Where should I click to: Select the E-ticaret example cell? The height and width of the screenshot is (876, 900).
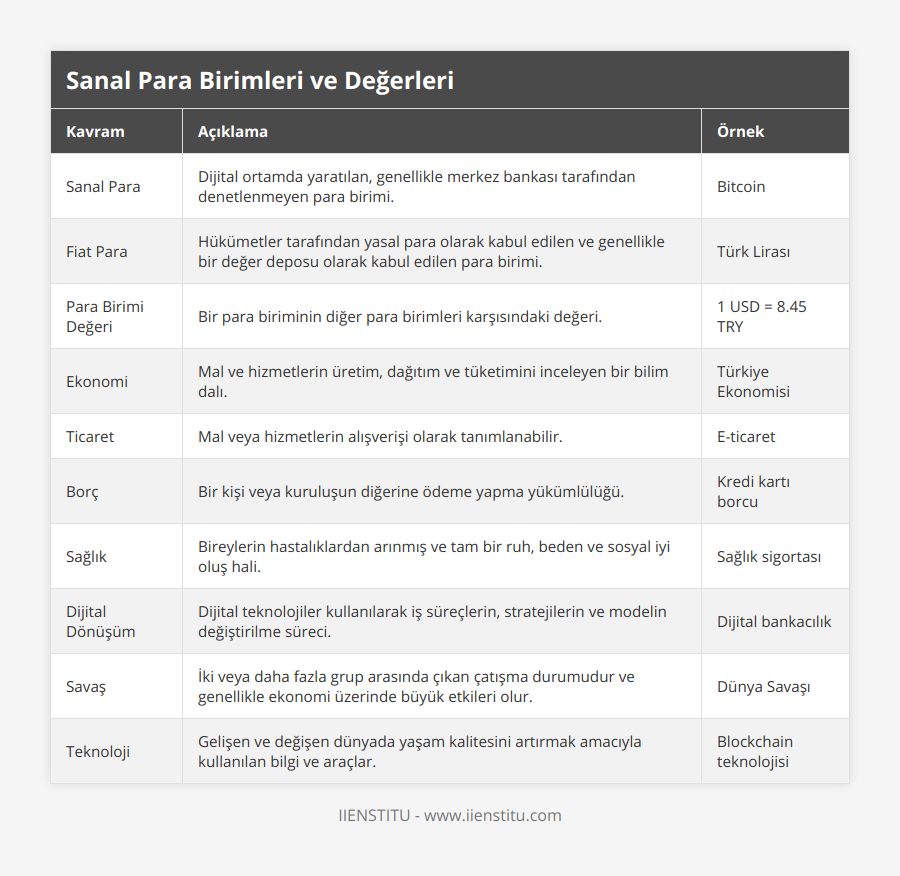(746, 436)
